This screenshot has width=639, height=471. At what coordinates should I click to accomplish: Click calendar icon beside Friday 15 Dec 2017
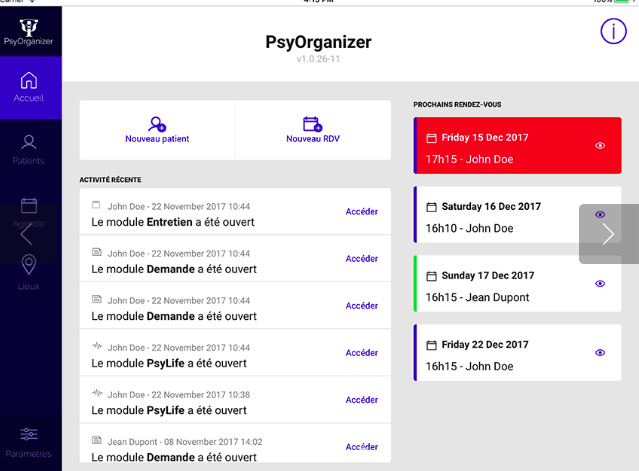pos(431,138)
